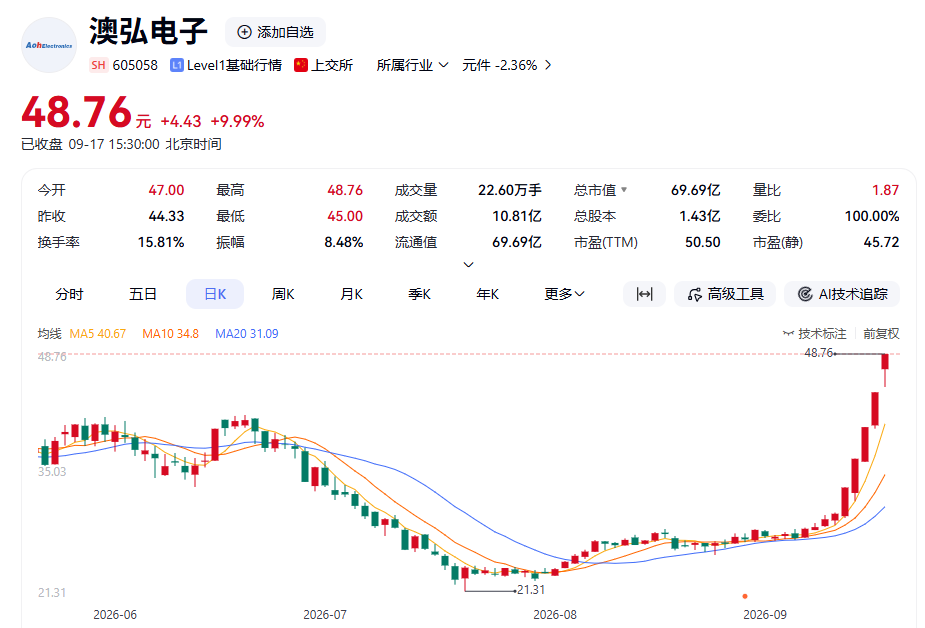Click 委比 value 100.00%

tap(872, 216)
